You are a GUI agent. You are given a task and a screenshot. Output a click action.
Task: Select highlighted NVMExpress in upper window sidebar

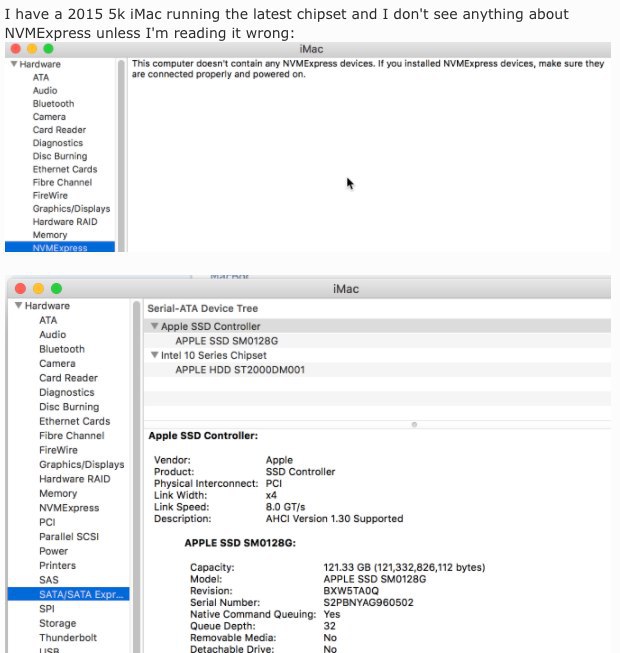60,247
